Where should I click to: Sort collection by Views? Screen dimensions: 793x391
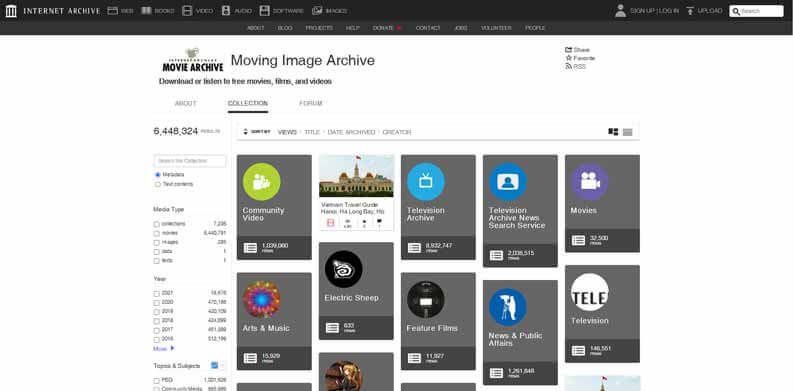pyautogui.click(x=287, y=132)
